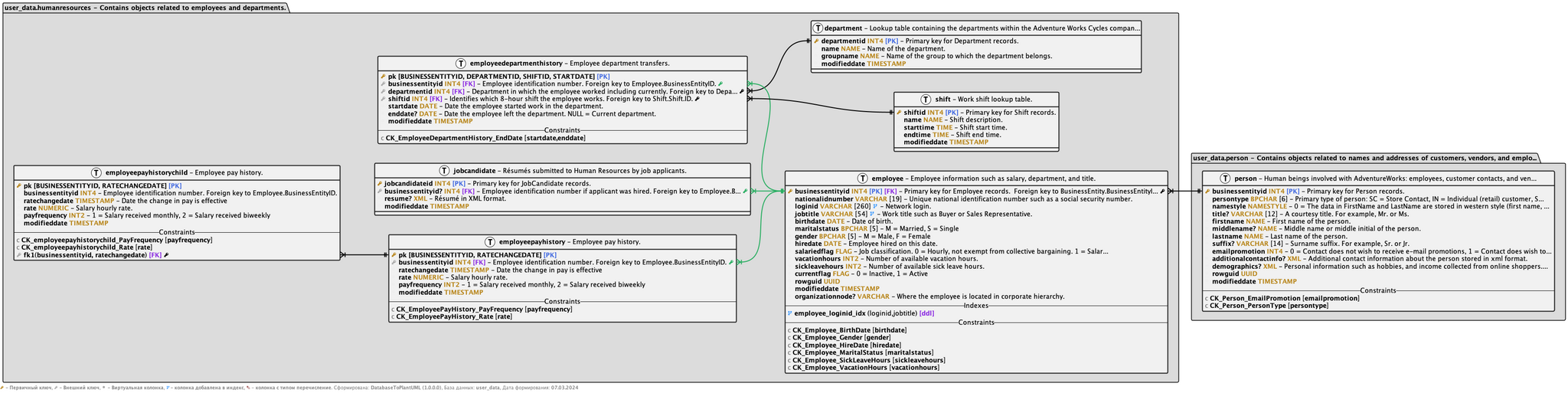
Task: Click the key icon beside shiftid in shift
Action: coord(899,113)
